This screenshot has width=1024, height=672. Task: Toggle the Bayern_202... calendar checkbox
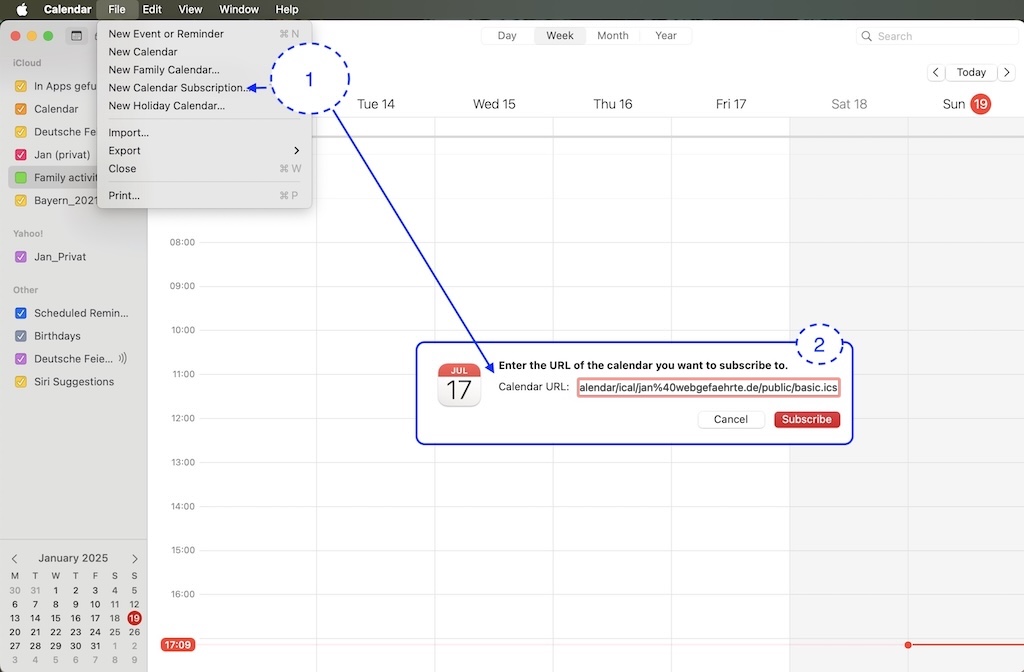[21, 200]
